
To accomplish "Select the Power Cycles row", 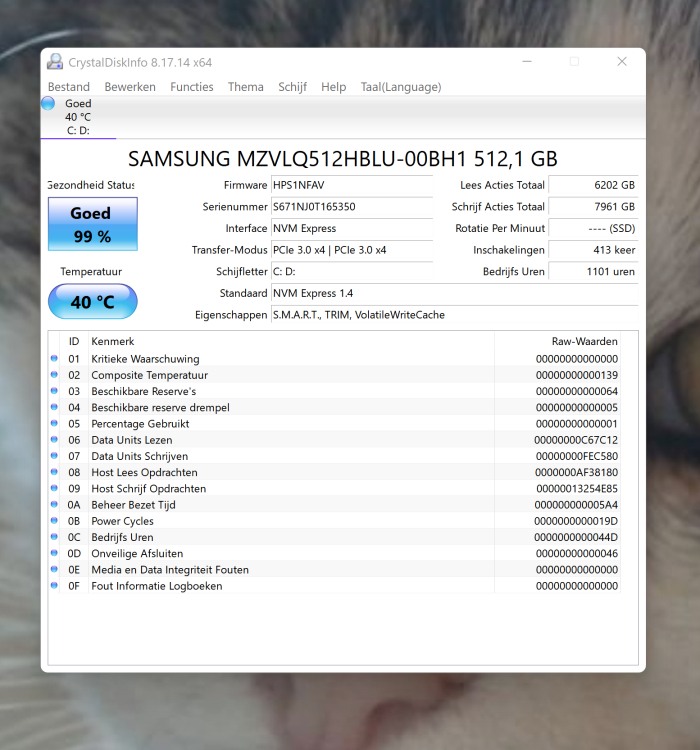I will (x=334, y=521).
